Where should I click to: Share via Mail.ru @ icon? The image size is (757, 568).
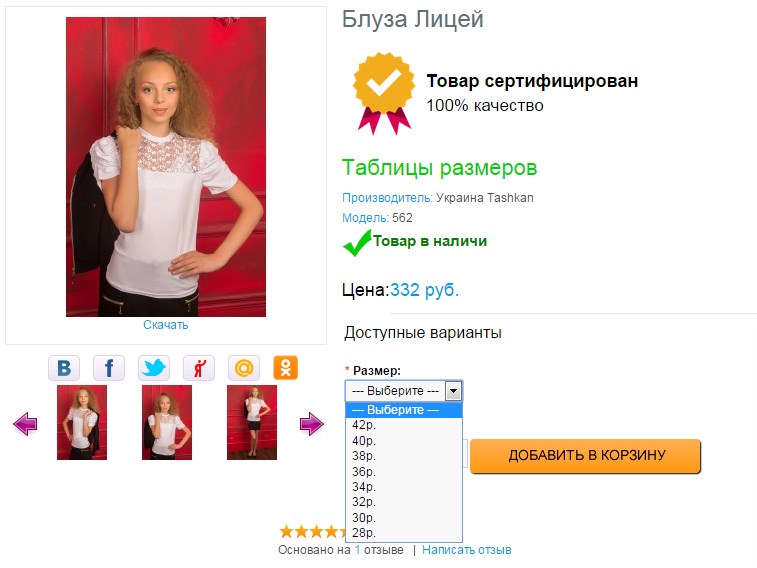pos(244,368)
